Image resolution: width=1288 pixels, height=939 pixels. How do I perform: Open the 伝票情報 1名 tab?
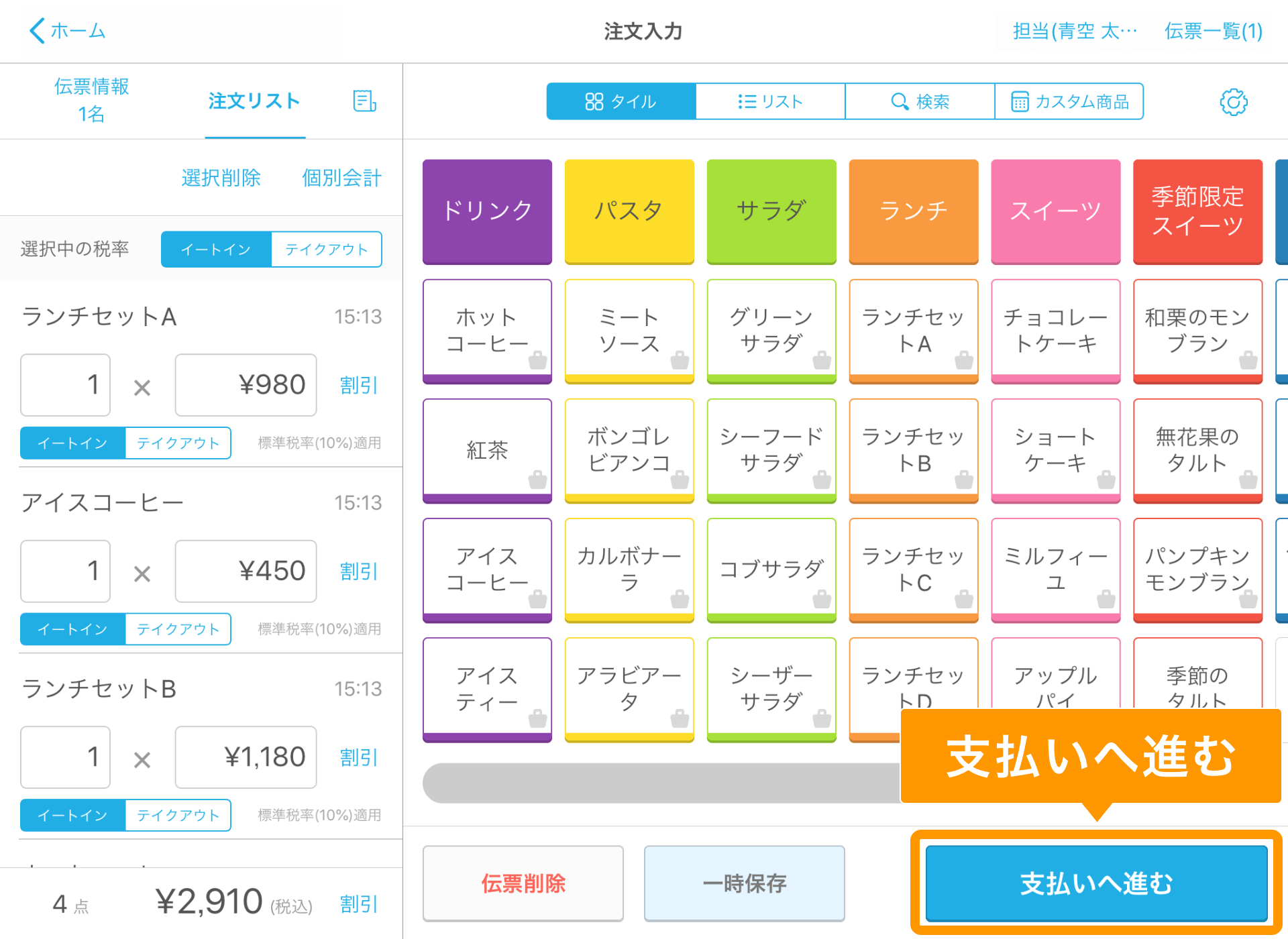(91, 101)
